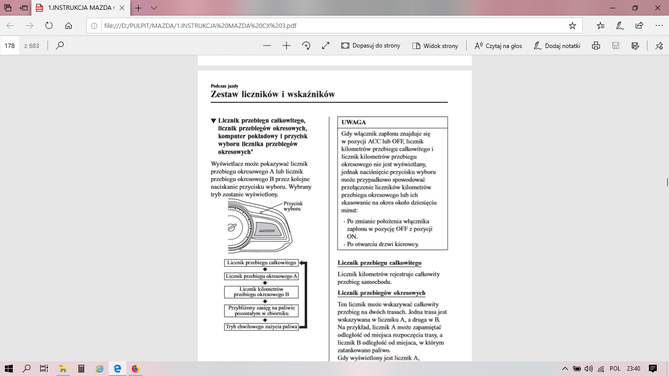The height and width of the screenshot is (376, 669).
Task: Toggle Czytaj na głos read aloud
Action: coord(498,46)
